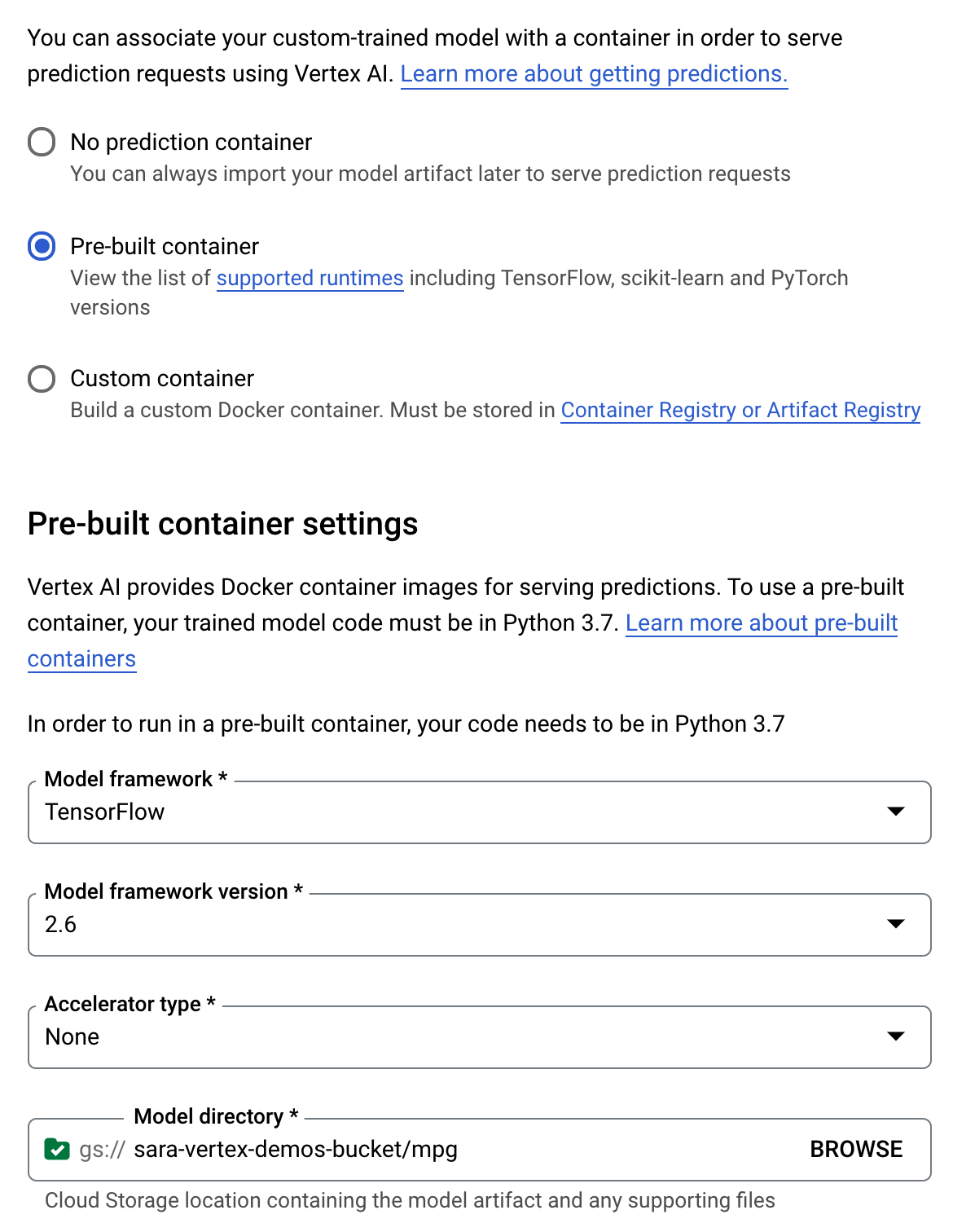View the "supported runtimes" list

pos(310,278)
